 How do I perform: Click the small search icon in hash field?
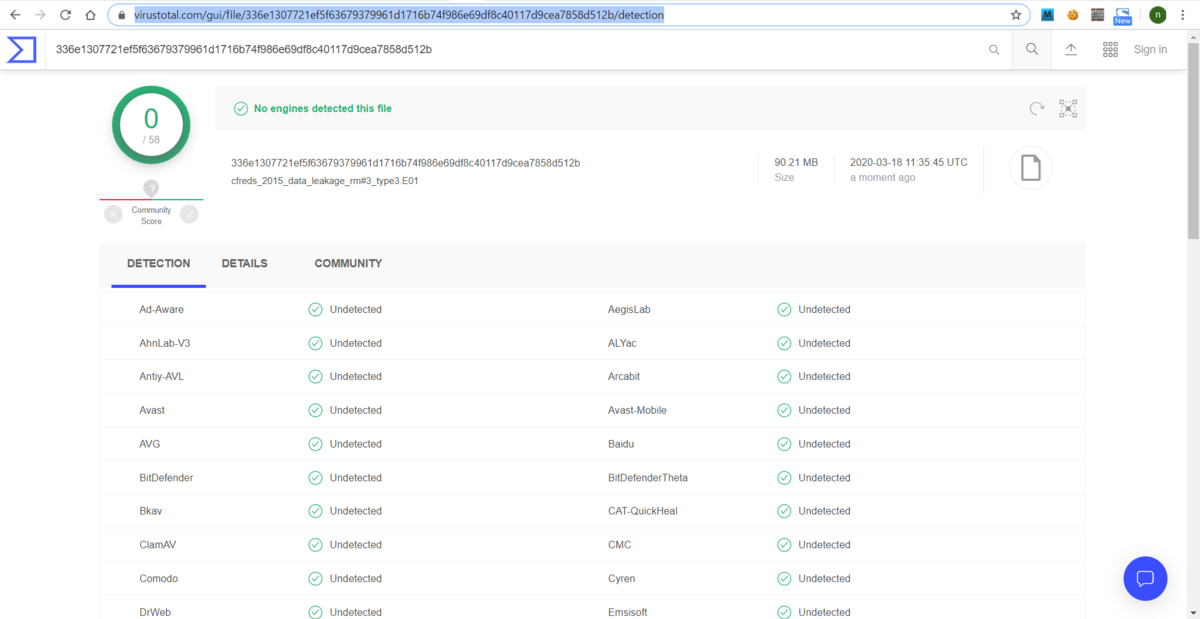pyautogui.click(x=993, y=49)
